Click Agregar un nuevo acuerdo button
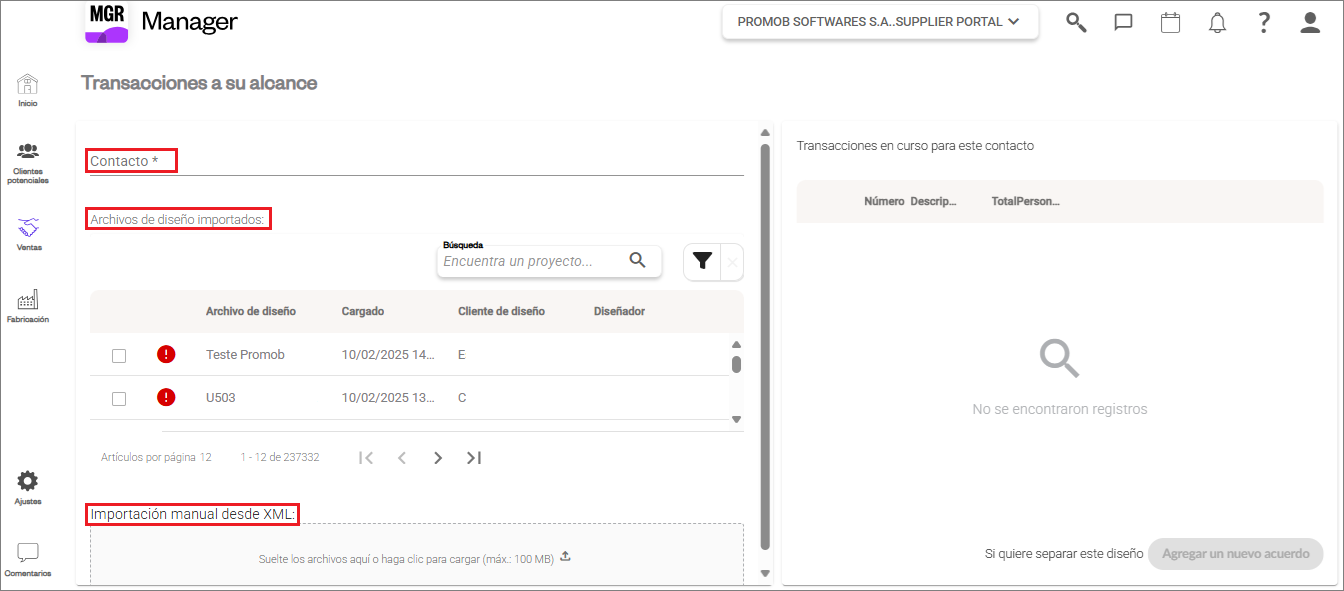Viewport: 1344px width, 591px height. coord(1236,554)
